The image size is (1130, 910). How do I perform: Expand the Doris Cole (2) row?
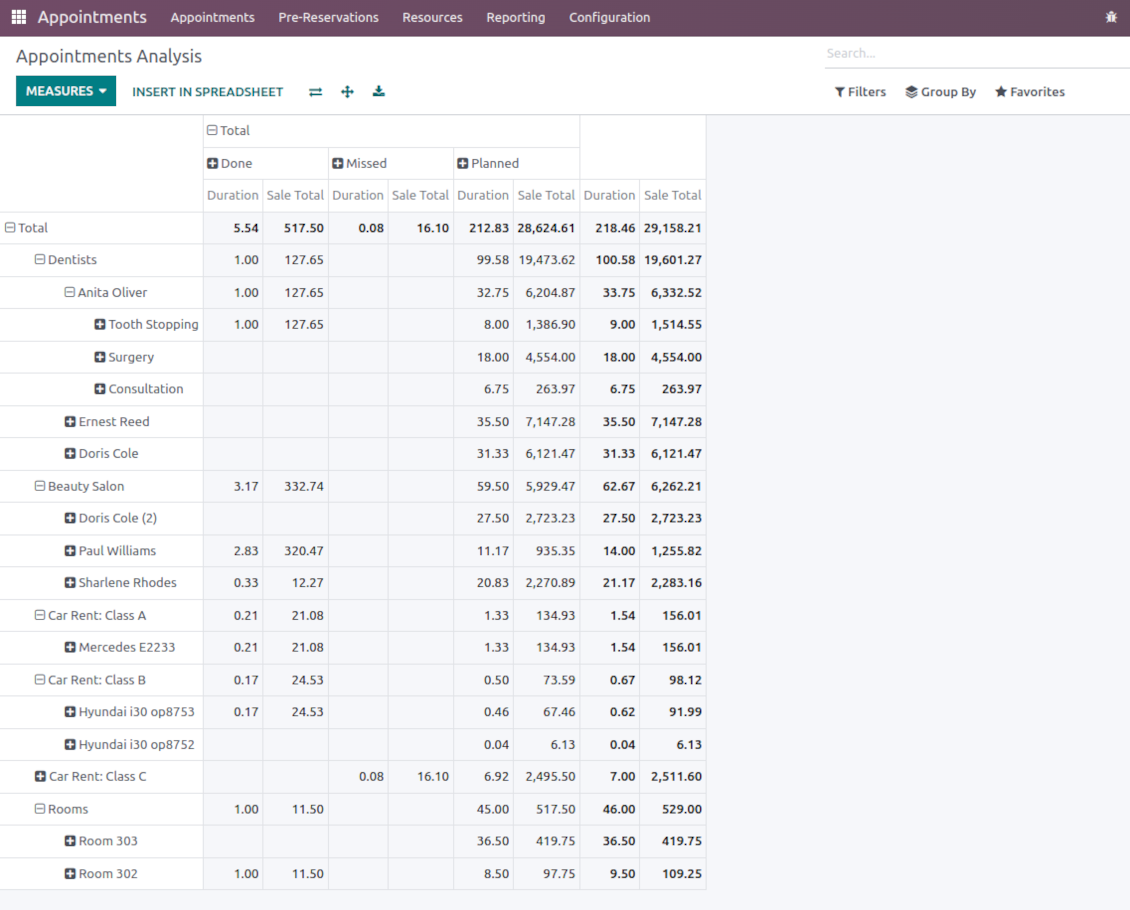[111, 518]
